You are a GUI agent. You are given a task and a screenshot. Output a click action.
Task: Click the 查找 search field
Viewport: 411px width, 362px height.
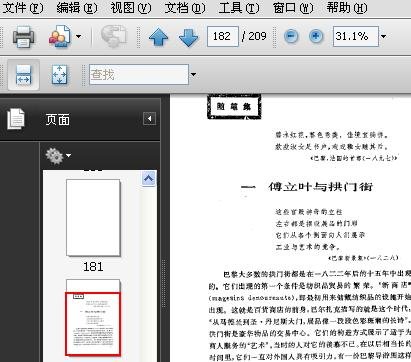coord(139,74)
